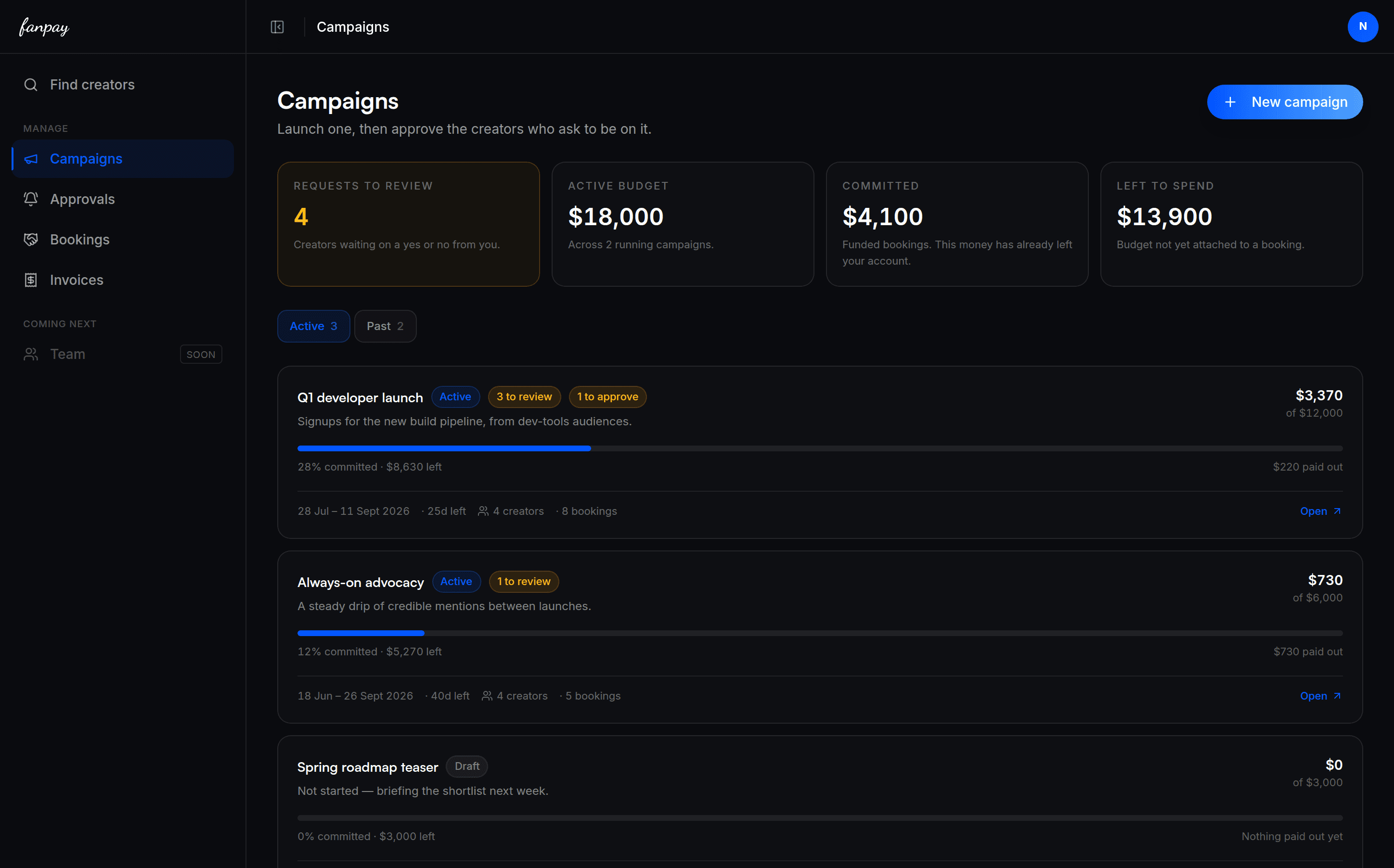The image size is (1394, 868).
Task: Click the Team item marked SOON
Action: 123,354
